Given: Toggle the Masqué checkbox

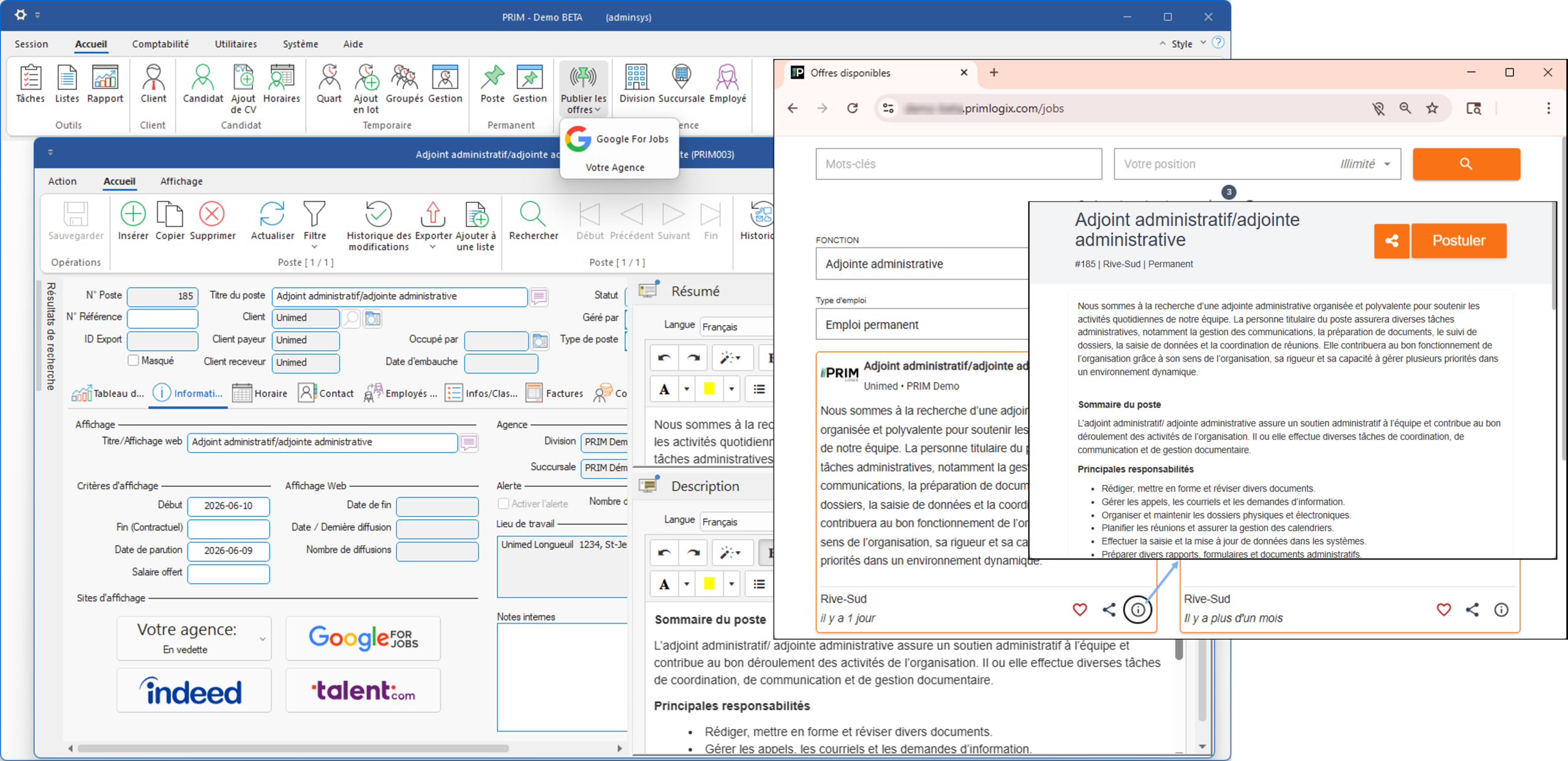Looking at the screenshot, I should point(133,360).
